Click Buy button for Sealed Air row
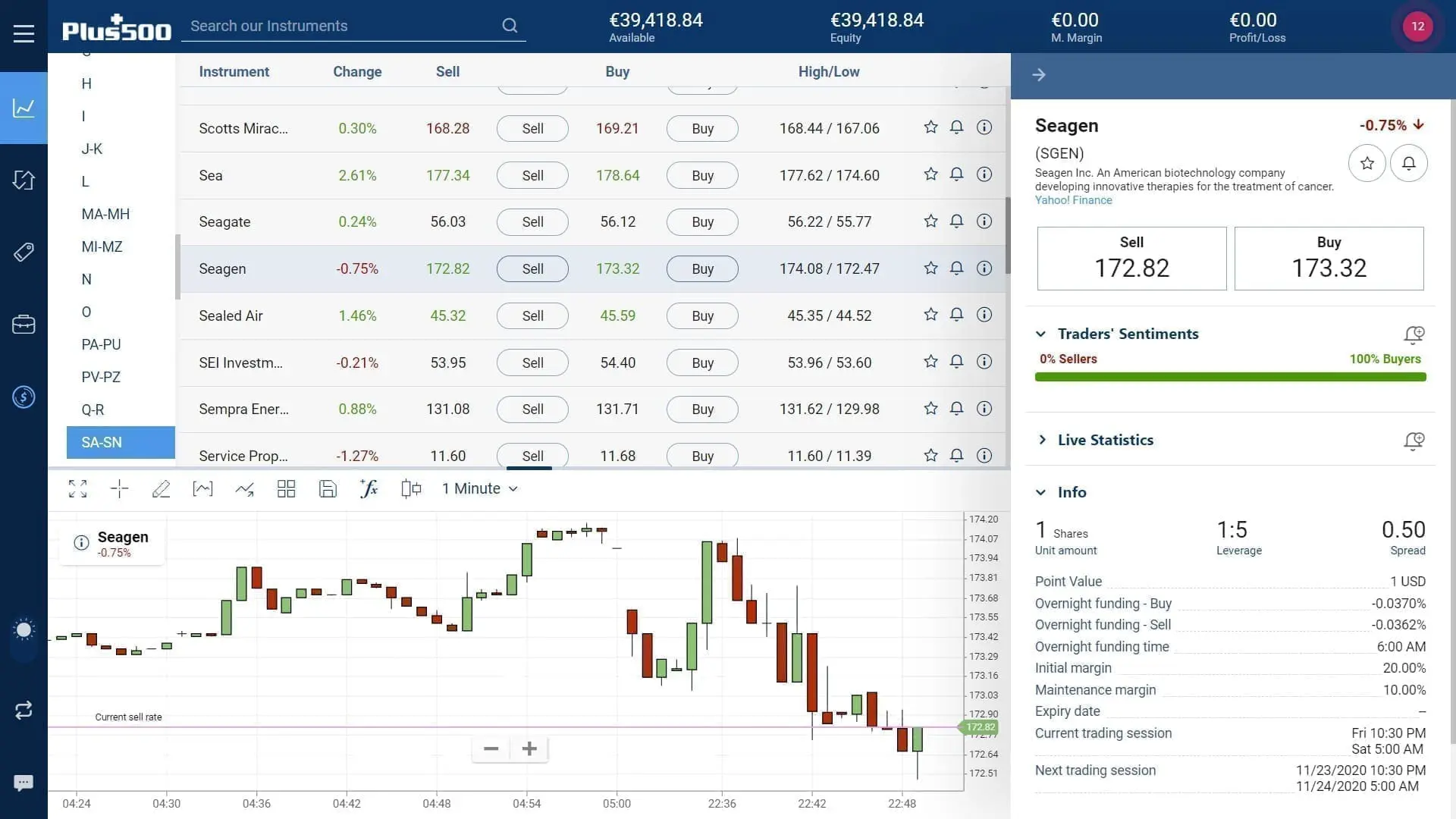Screen dimensions: 1456x819 click(x=702, y=315)
